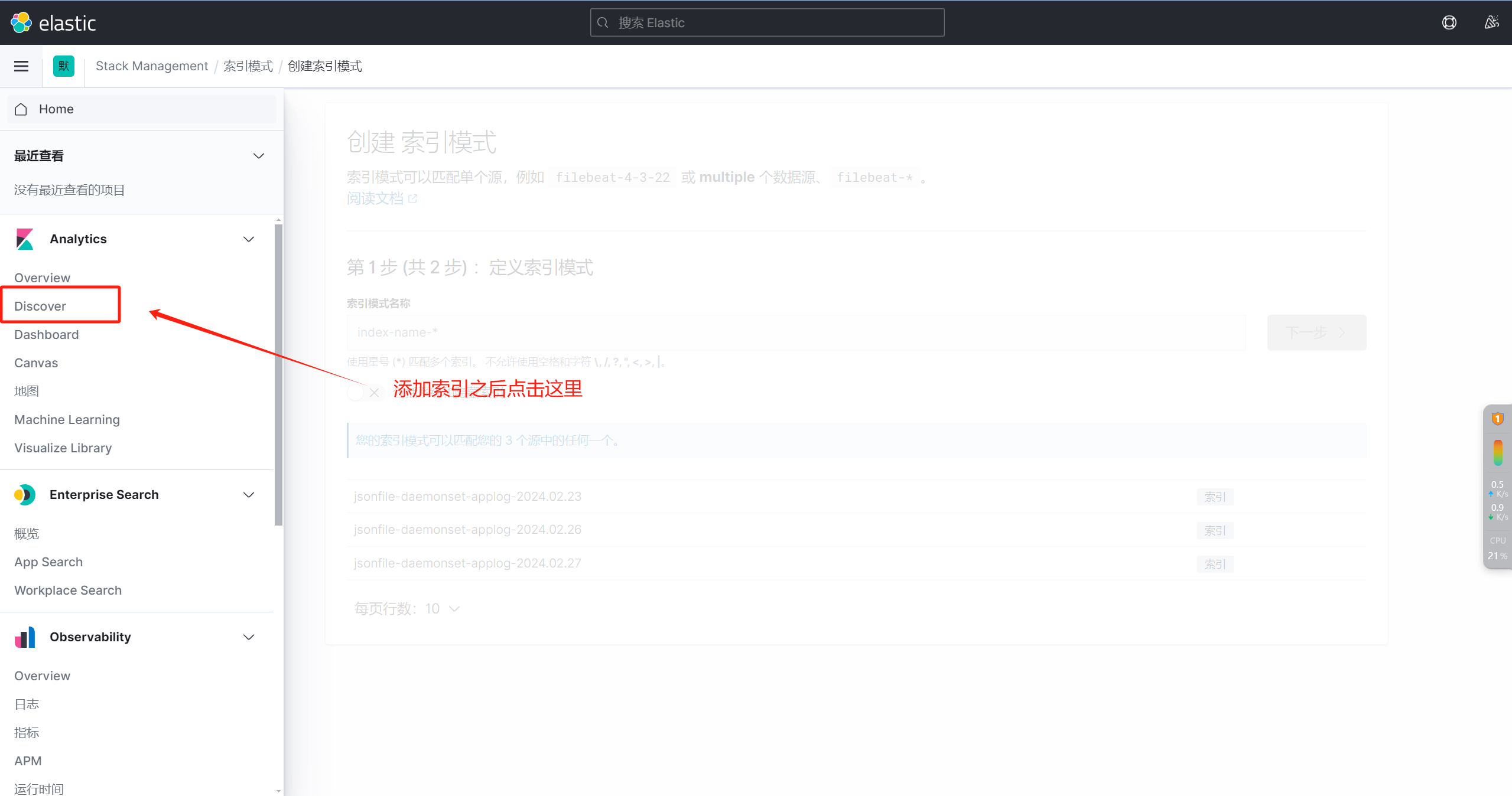Open Dashboard in Analytics
Screen dimensions: 1512x796
[46, 334]
